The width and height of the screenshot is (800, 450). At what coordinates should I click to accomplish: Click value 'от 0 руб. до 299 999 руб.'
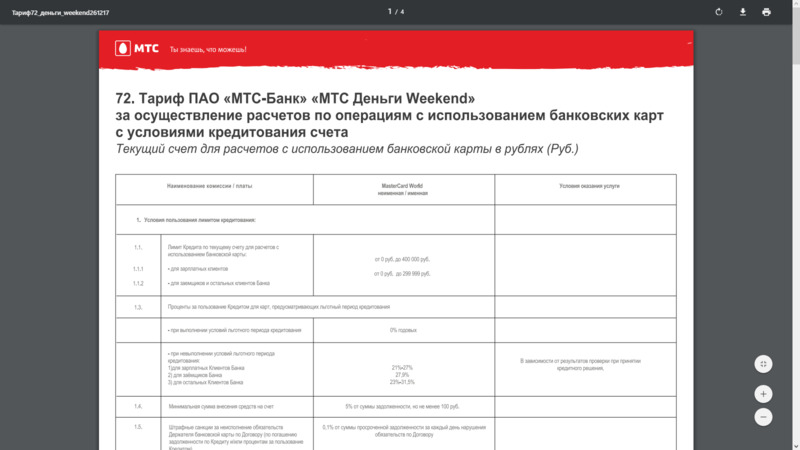click(x=402, y=274)
